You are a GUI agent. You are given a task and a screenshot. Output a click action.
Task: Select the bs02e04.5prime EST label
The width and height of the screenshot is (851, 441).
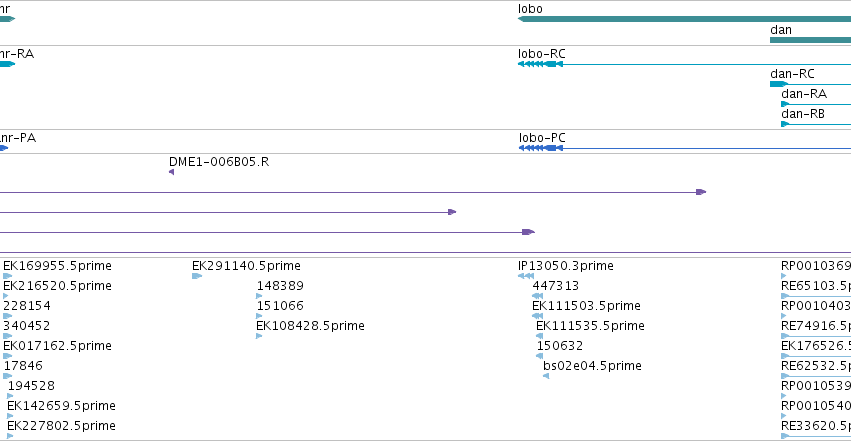593,366
